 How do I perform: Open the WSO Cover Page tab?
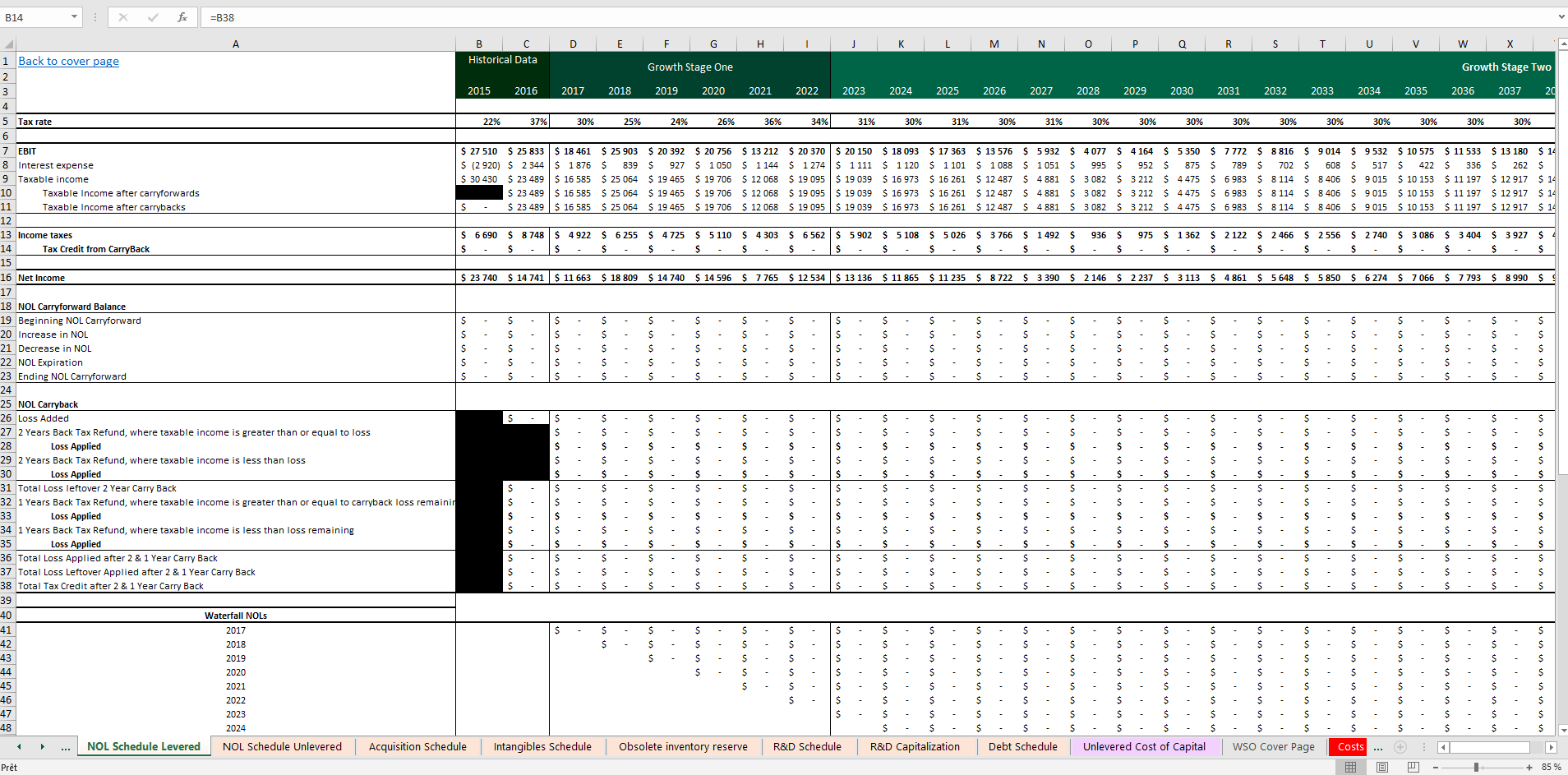click(1273, 746)
